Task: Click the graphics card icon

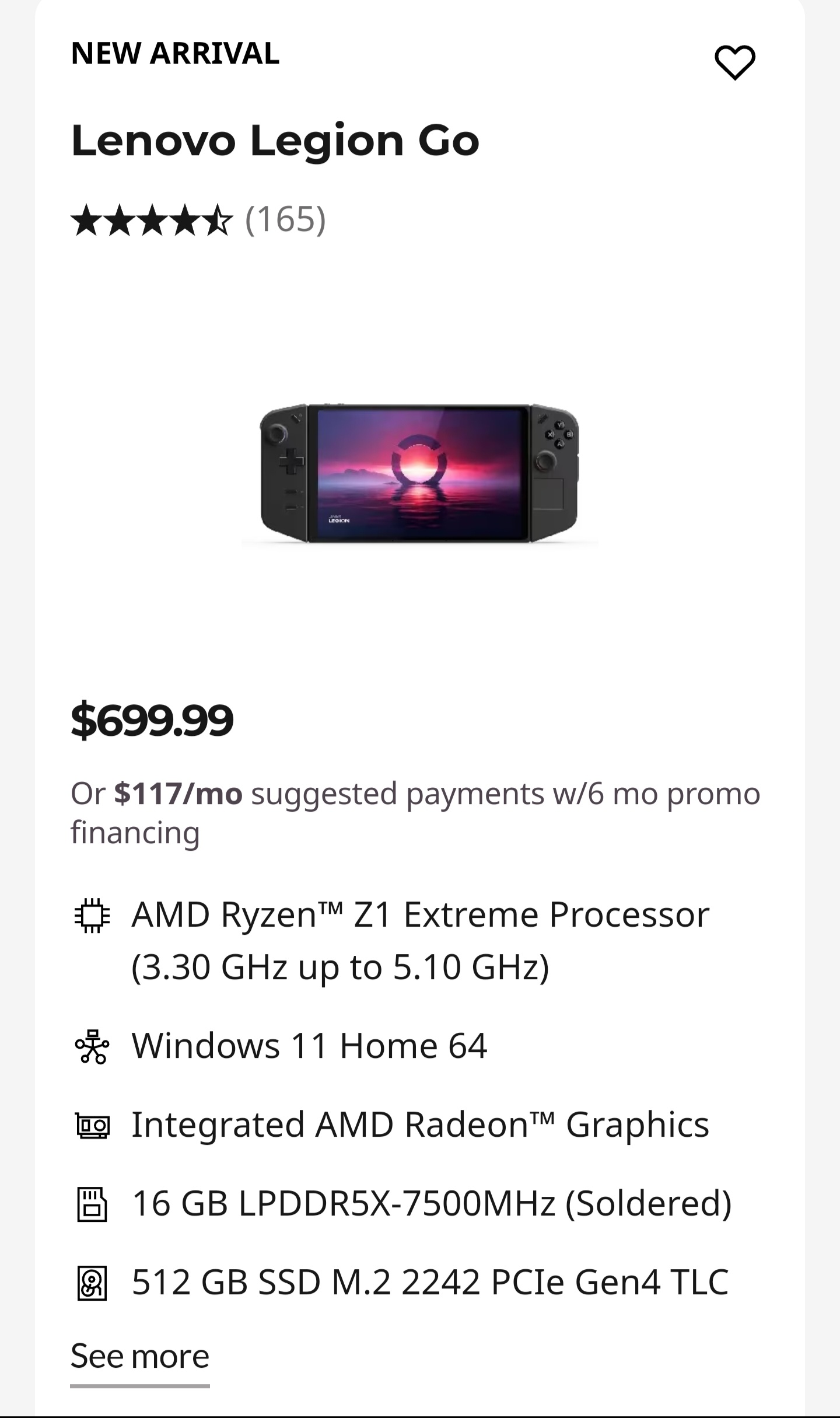Action: (x=92, y=1126)
